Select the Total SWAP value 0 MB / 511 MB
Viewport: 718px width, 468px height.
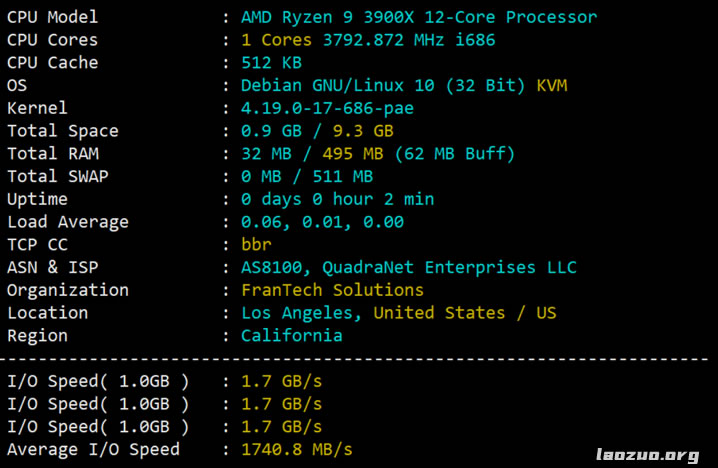click(307, 177)
